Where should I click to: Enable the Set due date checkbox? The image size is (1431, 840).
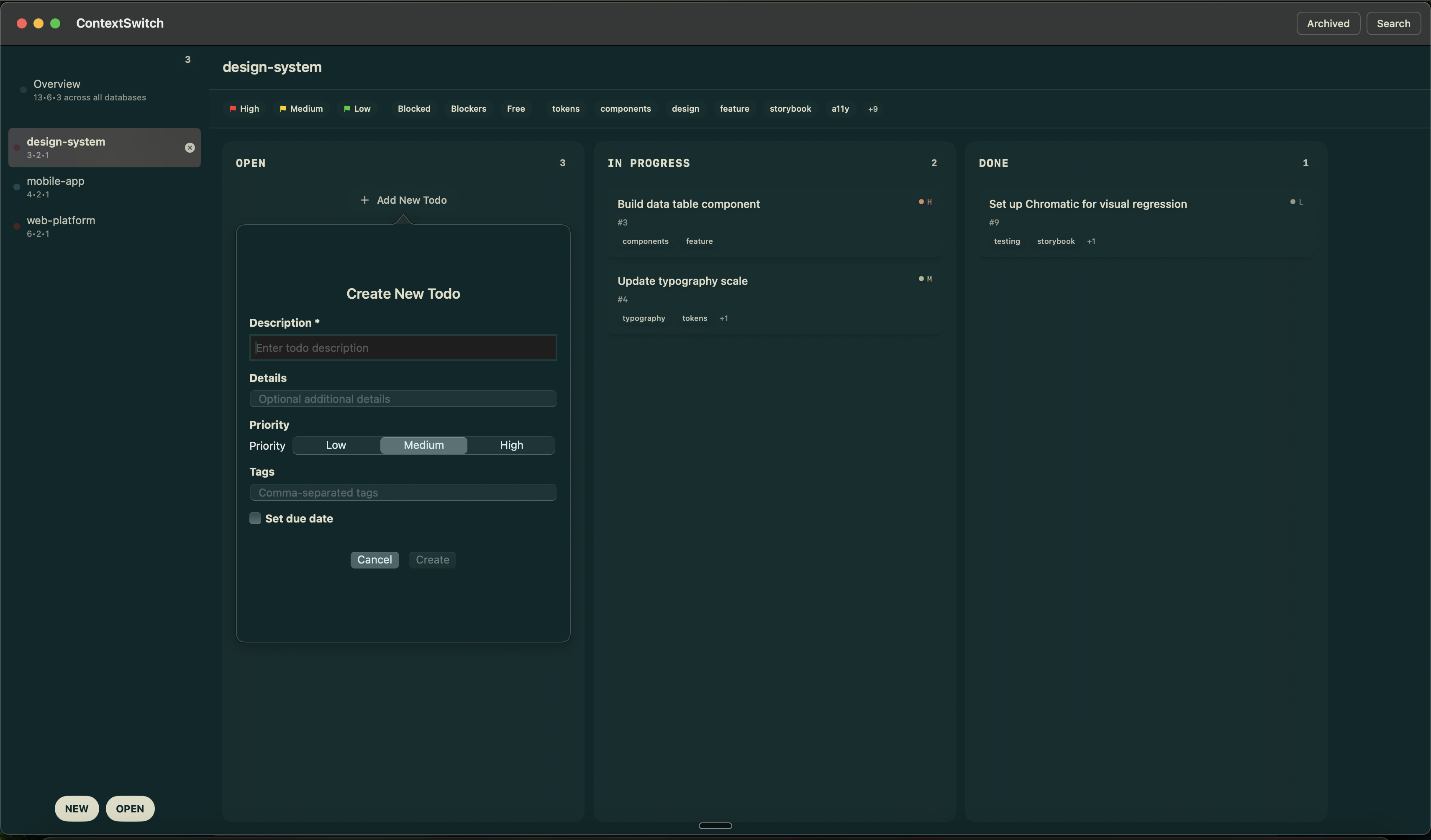click(256, 518)
